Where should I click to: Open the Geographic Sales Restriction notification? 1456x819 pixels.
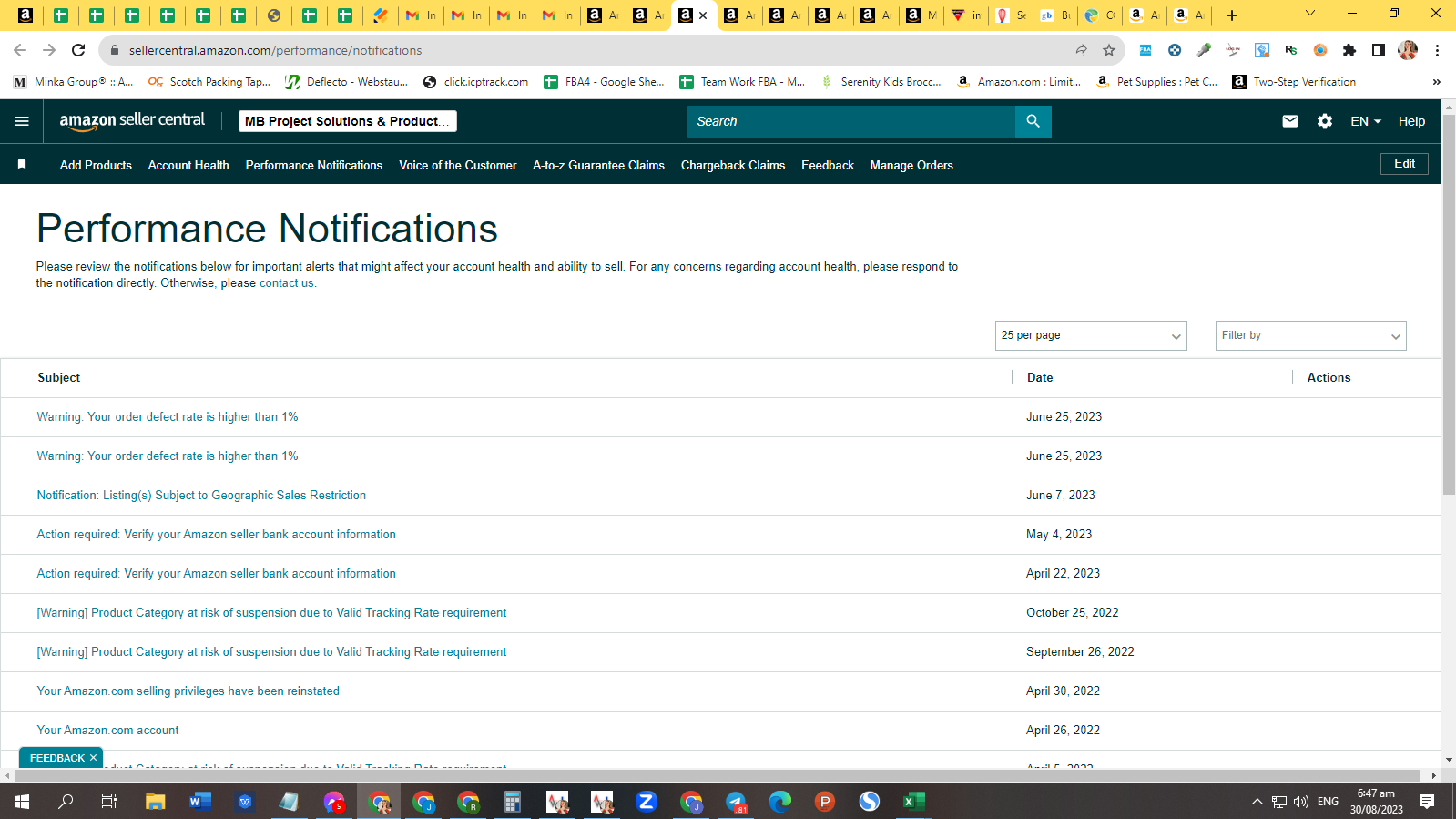click(x=201, y=496)
